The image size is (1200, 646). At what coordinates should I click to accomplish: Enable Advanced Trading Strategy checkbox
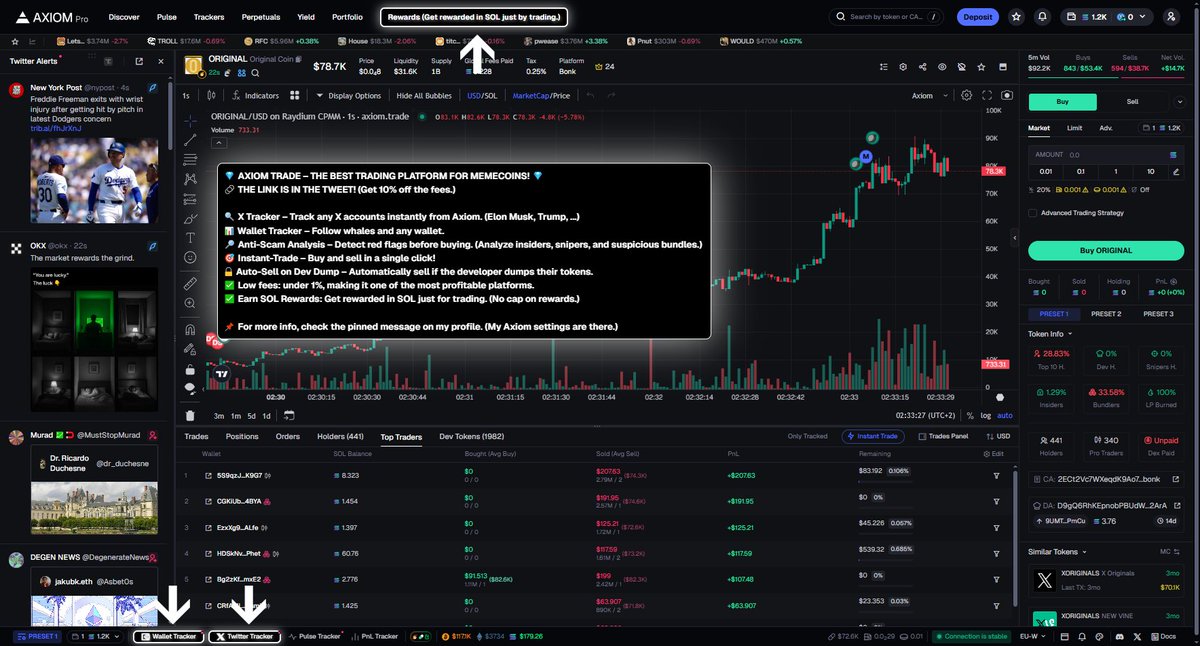1033,212
